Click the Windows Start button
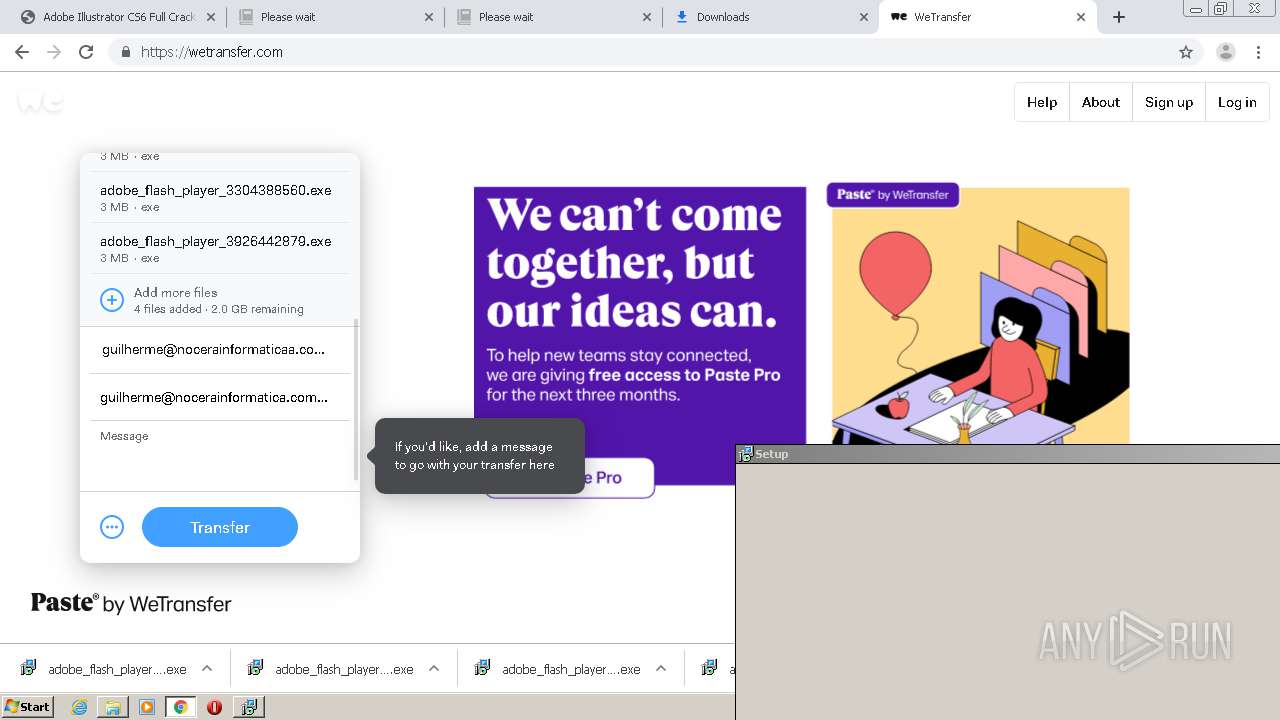This screenshot has height=720, width=1280. point(28,707)
